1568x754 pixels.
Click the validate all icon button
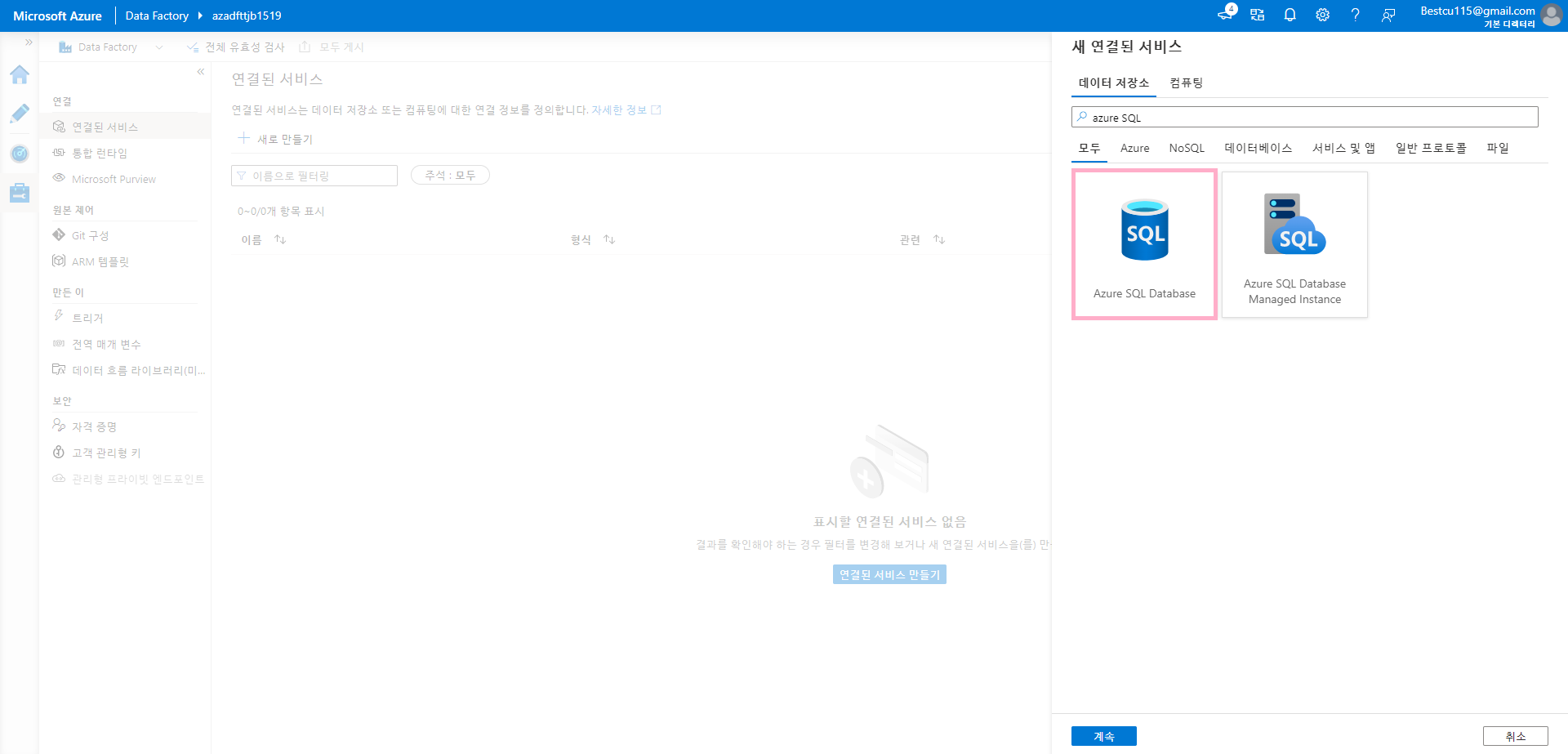coord(236,47)
